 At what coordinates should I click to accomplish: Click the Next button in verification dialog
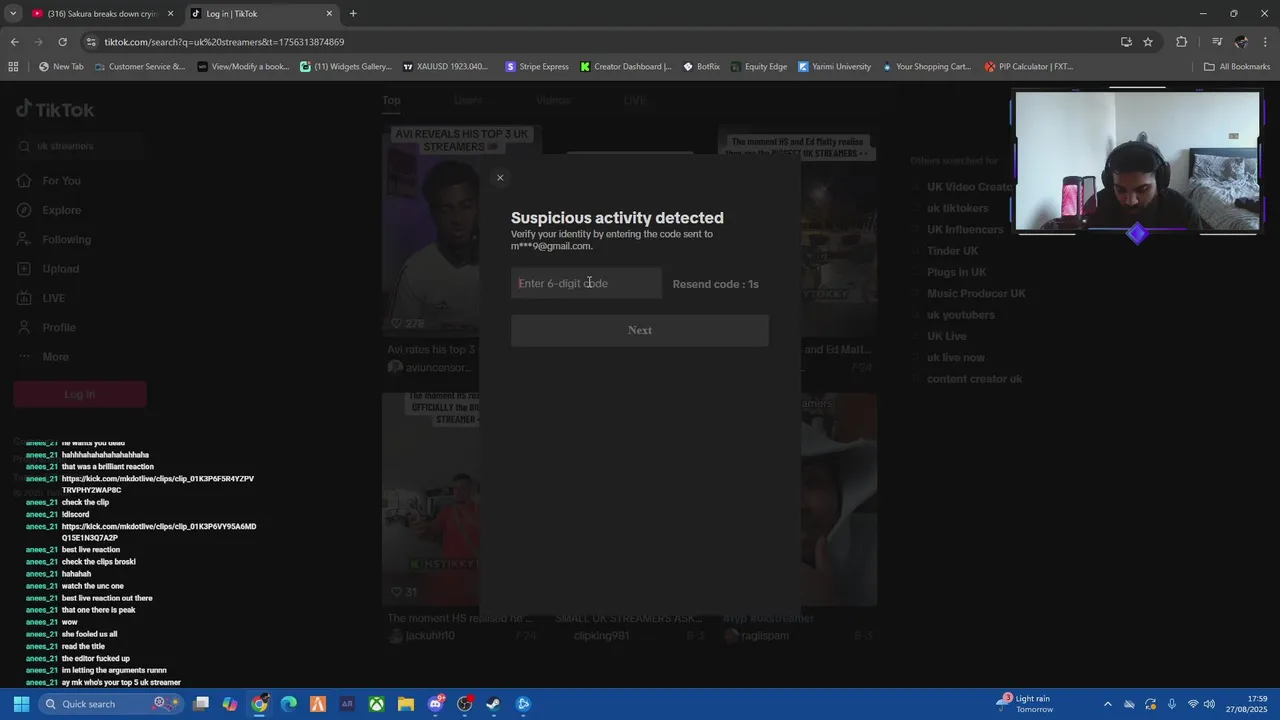point(640,330)
